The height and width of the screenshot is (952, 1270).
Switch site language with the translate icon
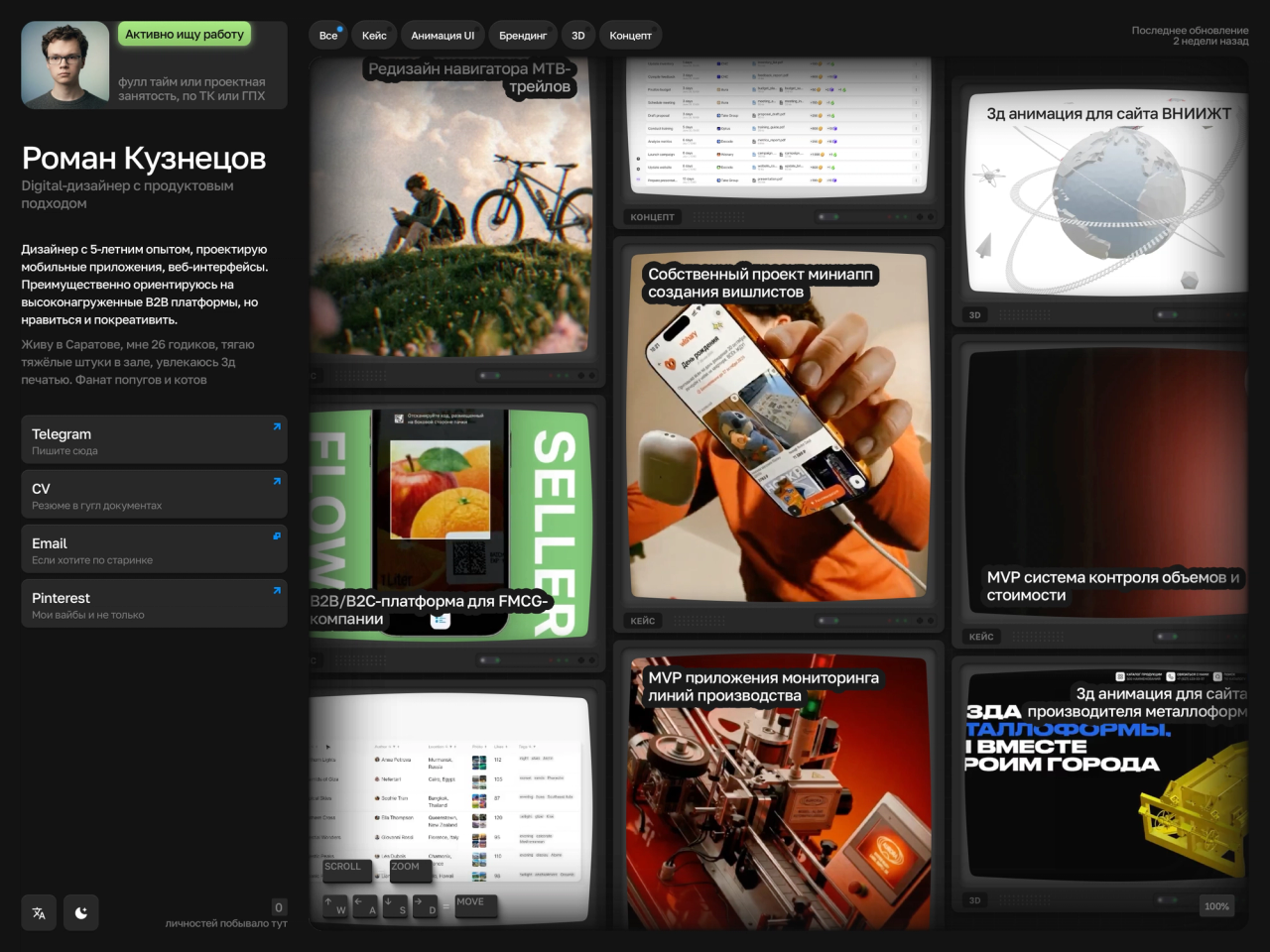(39, 913)
